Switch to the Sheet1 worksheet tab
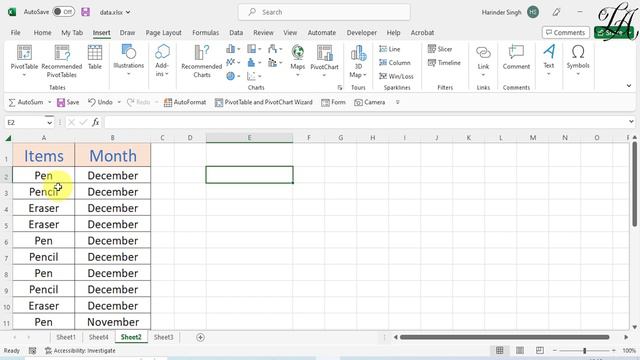Screen dimensions: 640x360 pyautogui.click(x=66, y=337)
